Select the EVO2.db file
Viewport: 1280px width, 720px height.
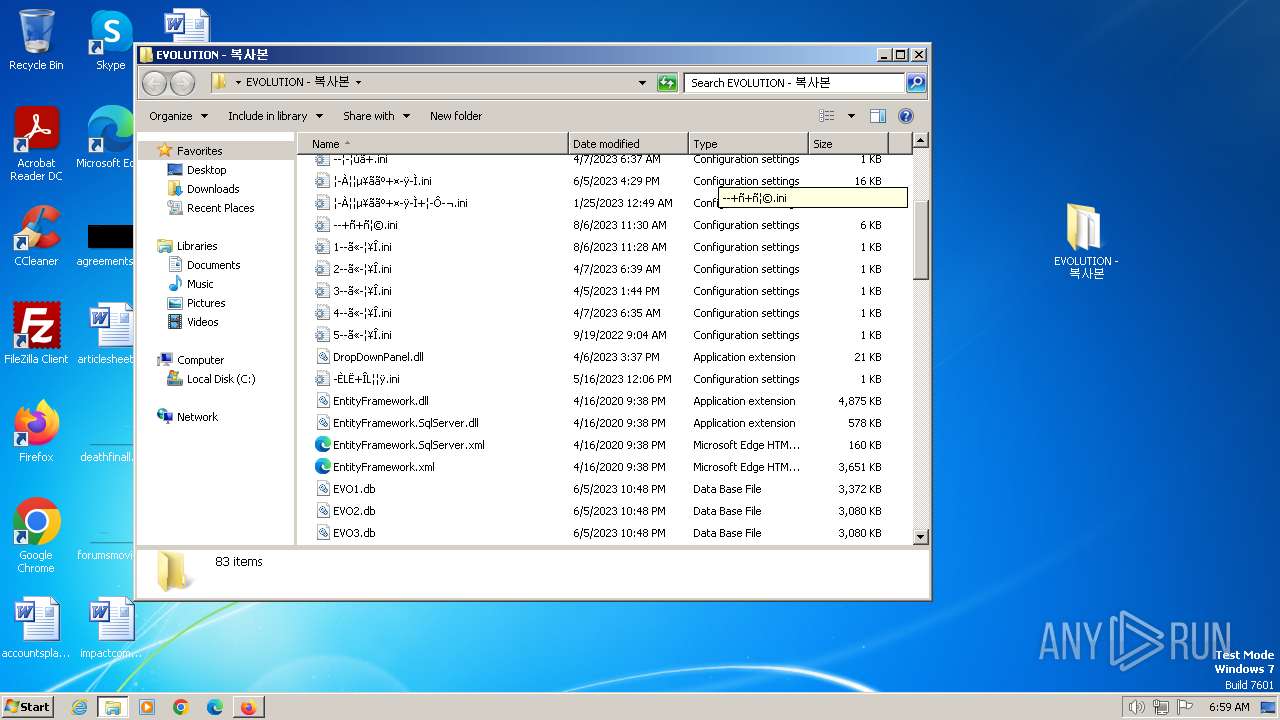point(354,511)
